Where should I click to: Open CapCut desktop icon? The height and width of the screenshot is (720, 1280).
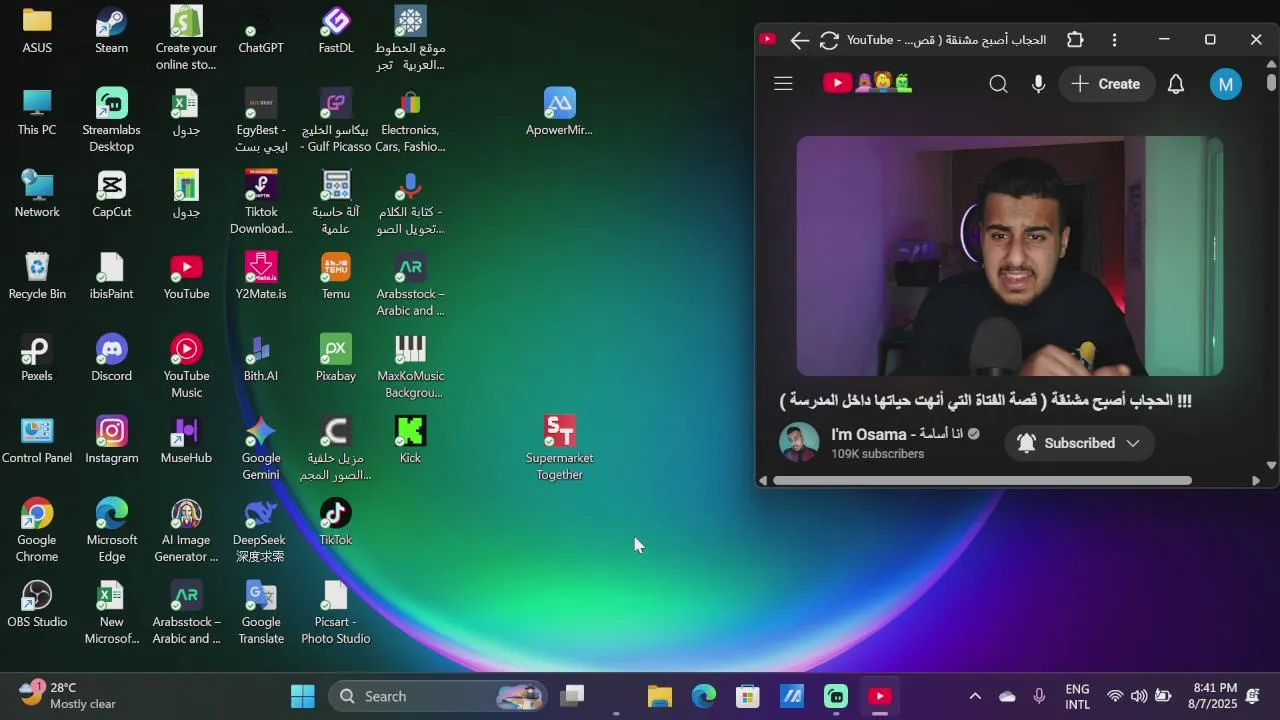pos(111,194)
